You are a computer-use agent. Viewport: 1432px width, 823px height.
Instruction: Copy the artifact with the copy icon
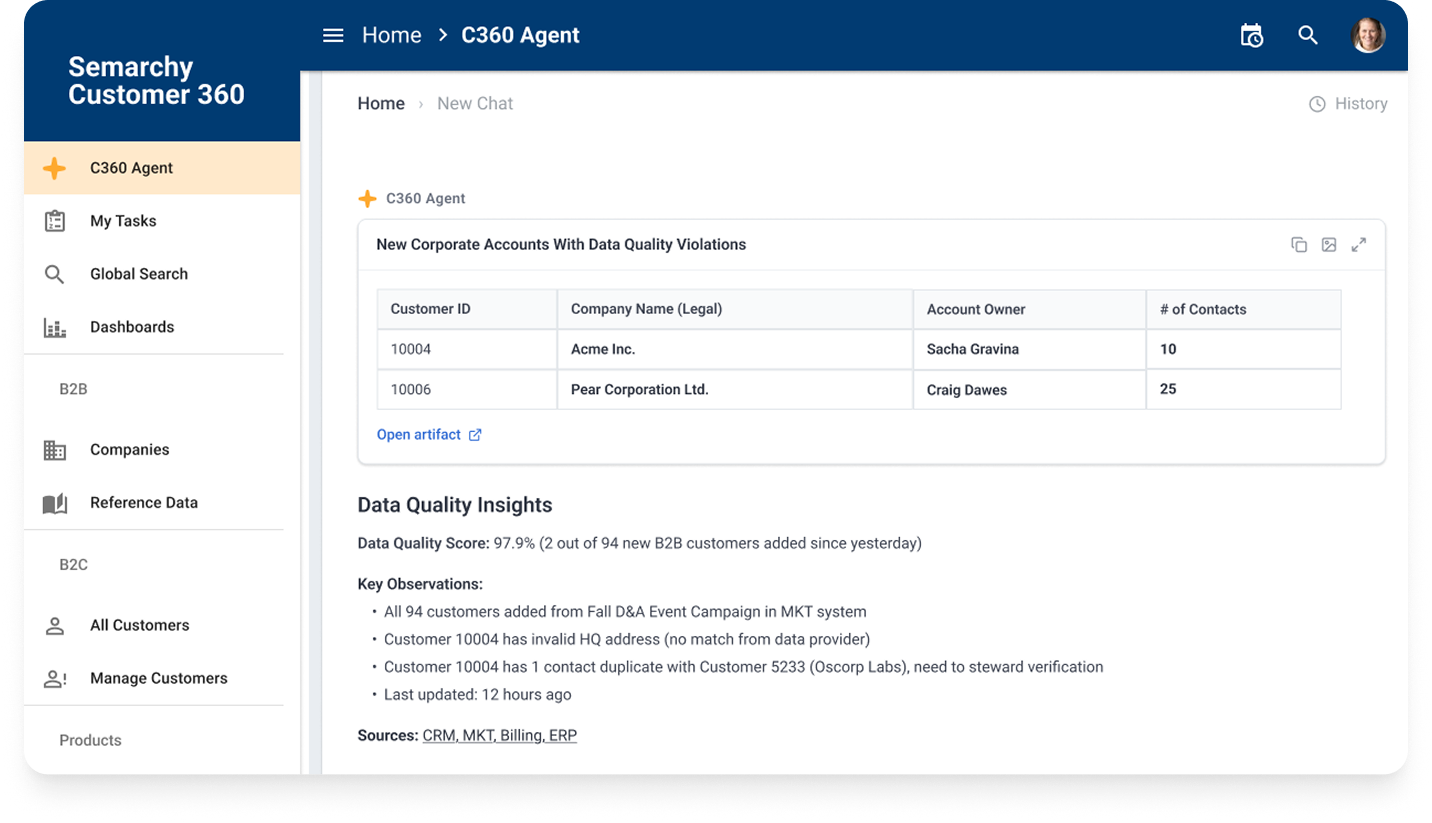(1299, 245)
